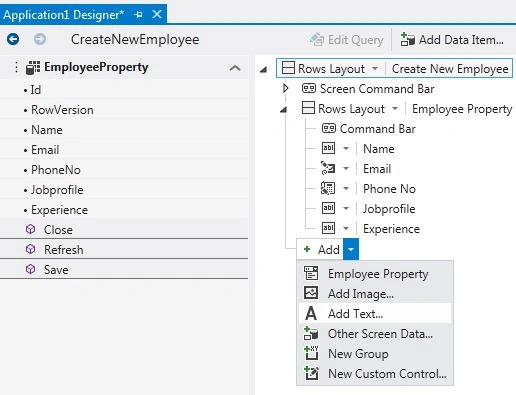Click the CreateNewEmployee screen title
Viewport: 516px width, 395px height.
pos(135,39)
